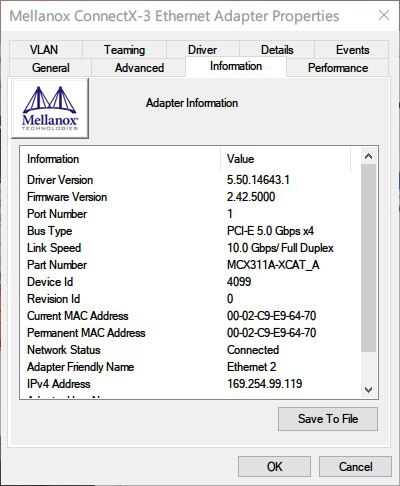Go to the Details tab
400x486 pixels.
pos(277,50)
